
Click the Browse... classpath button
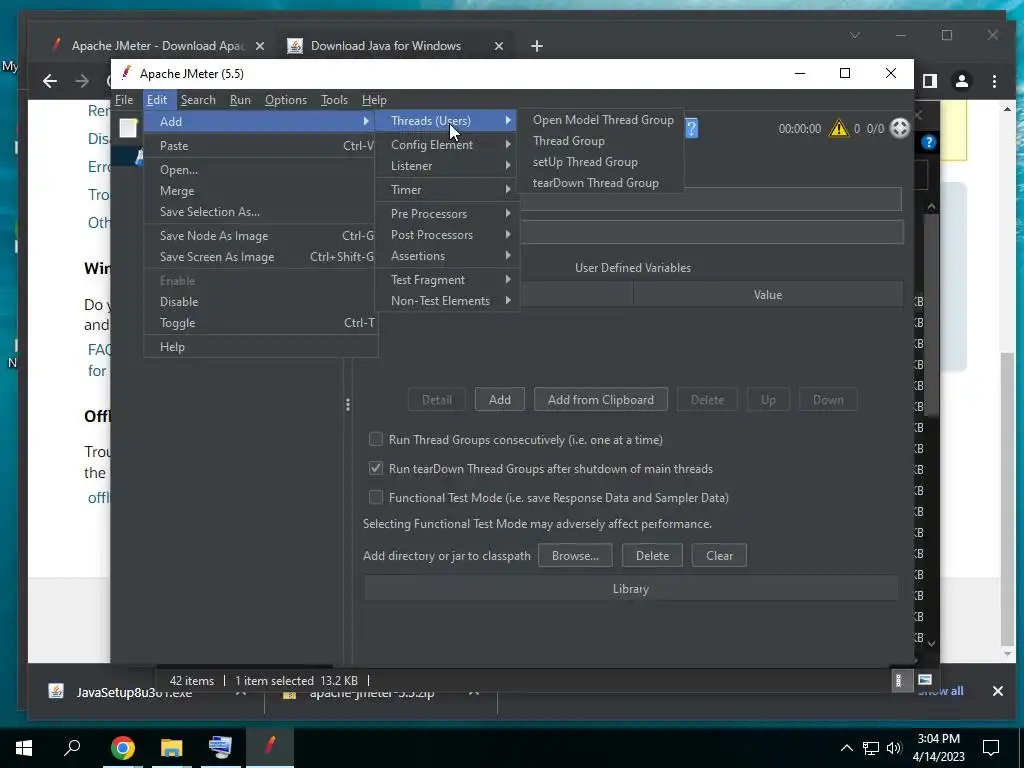pyautogui.click(x=575, y=556)
